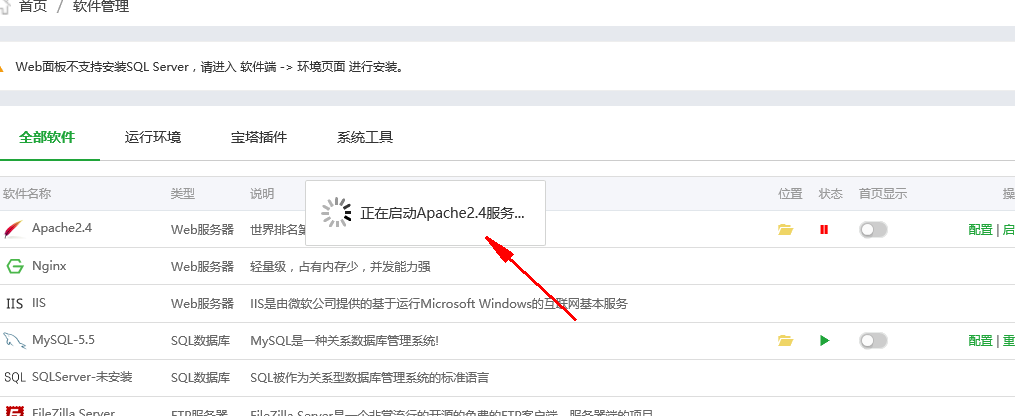Click IIS software name
Screen dimensions: 1015x416
[x=39, y=302]
